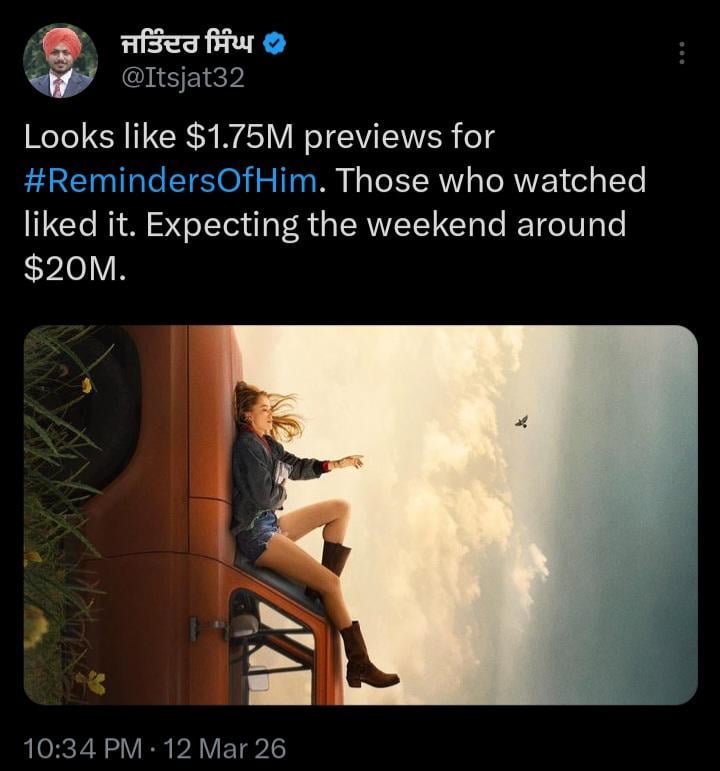Screen dimensions: 720x771
Task: Tap the #RemindersOfHim hashtag
Action: (x=170, y=180)
